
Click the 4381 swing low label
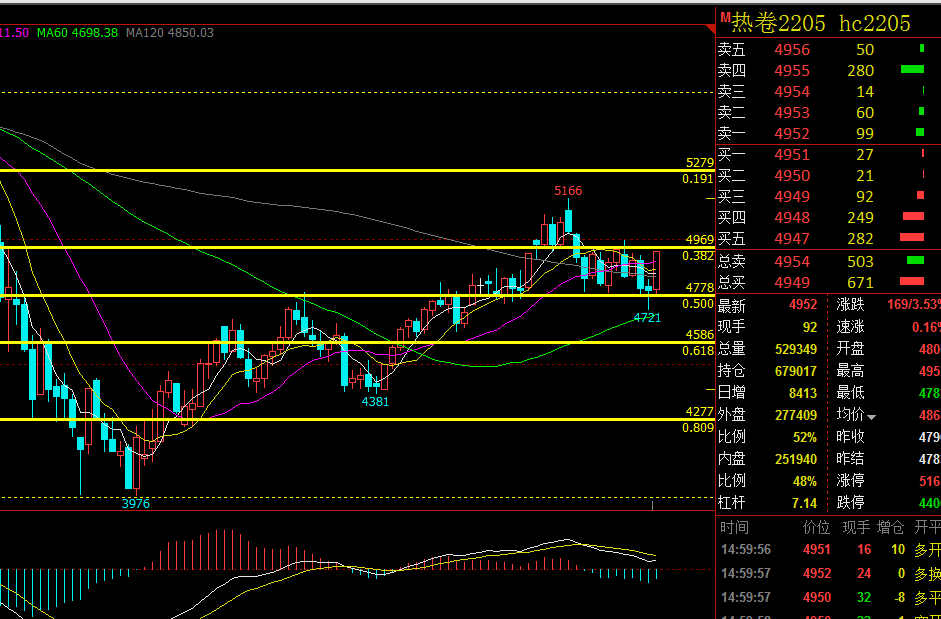coord(375,402)
